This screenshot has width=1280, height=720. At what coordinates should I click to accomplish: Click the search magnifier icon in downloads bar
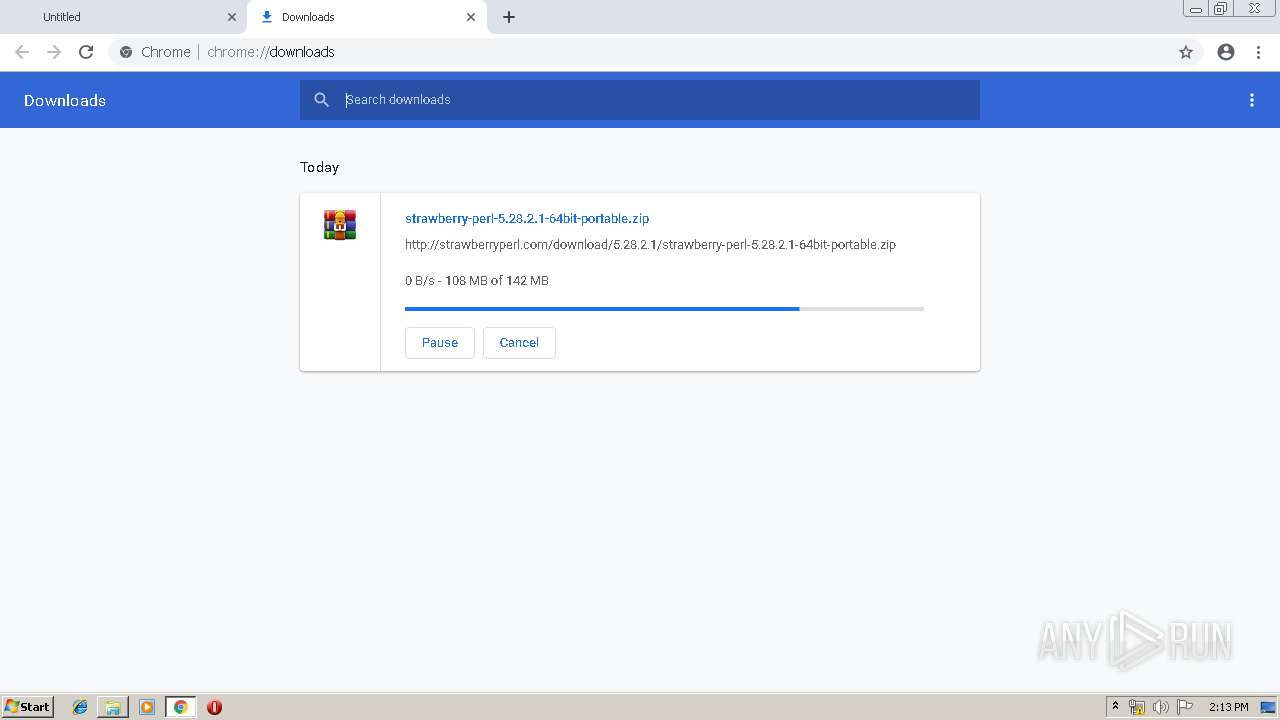(321, 100)
